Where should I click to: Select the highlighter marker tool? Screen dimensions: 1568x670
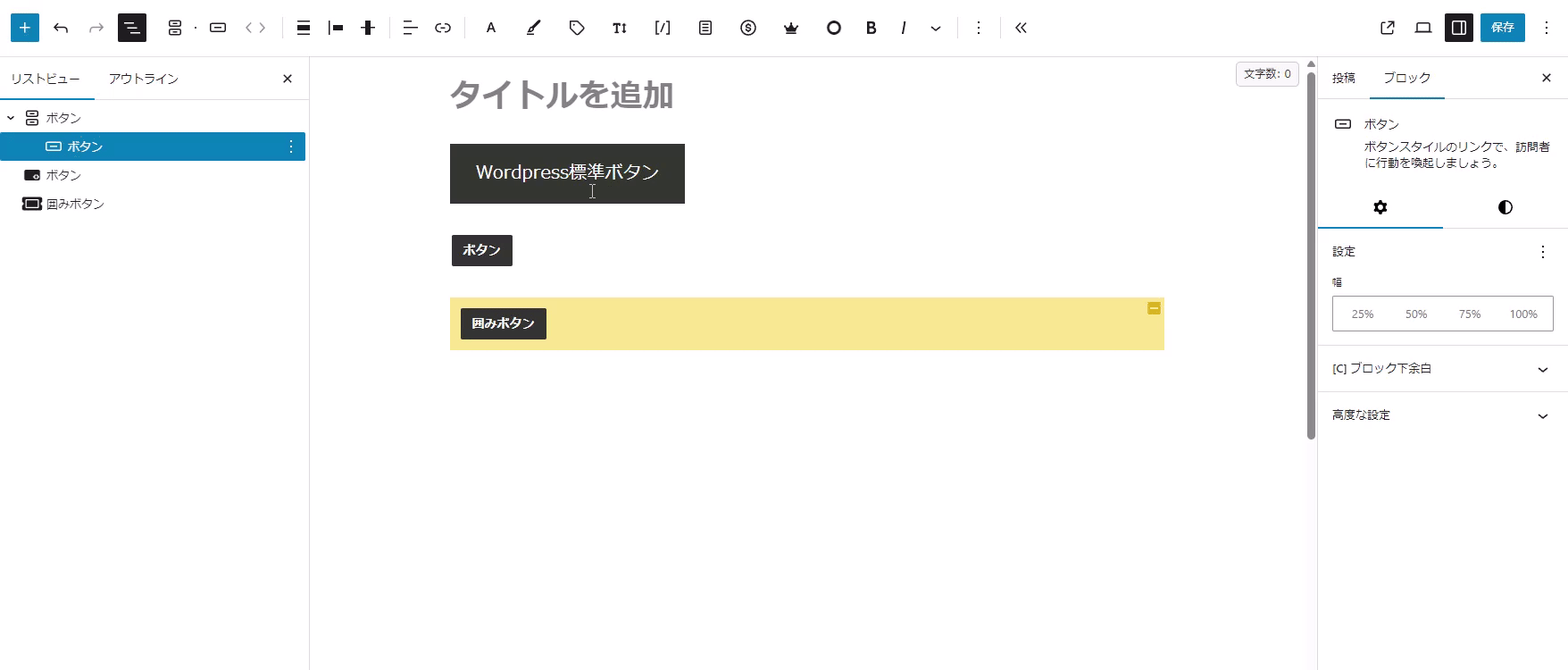(533, 28)
